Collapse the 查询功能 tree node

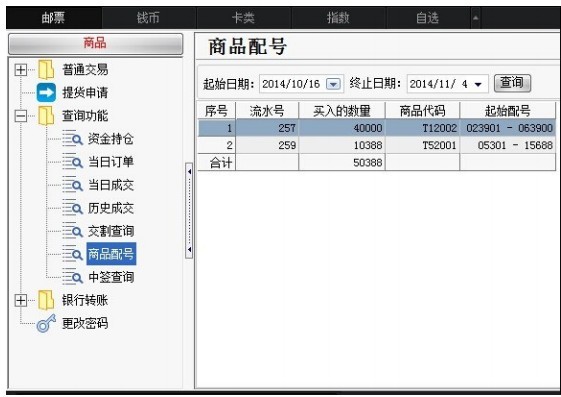coord(21,116)
